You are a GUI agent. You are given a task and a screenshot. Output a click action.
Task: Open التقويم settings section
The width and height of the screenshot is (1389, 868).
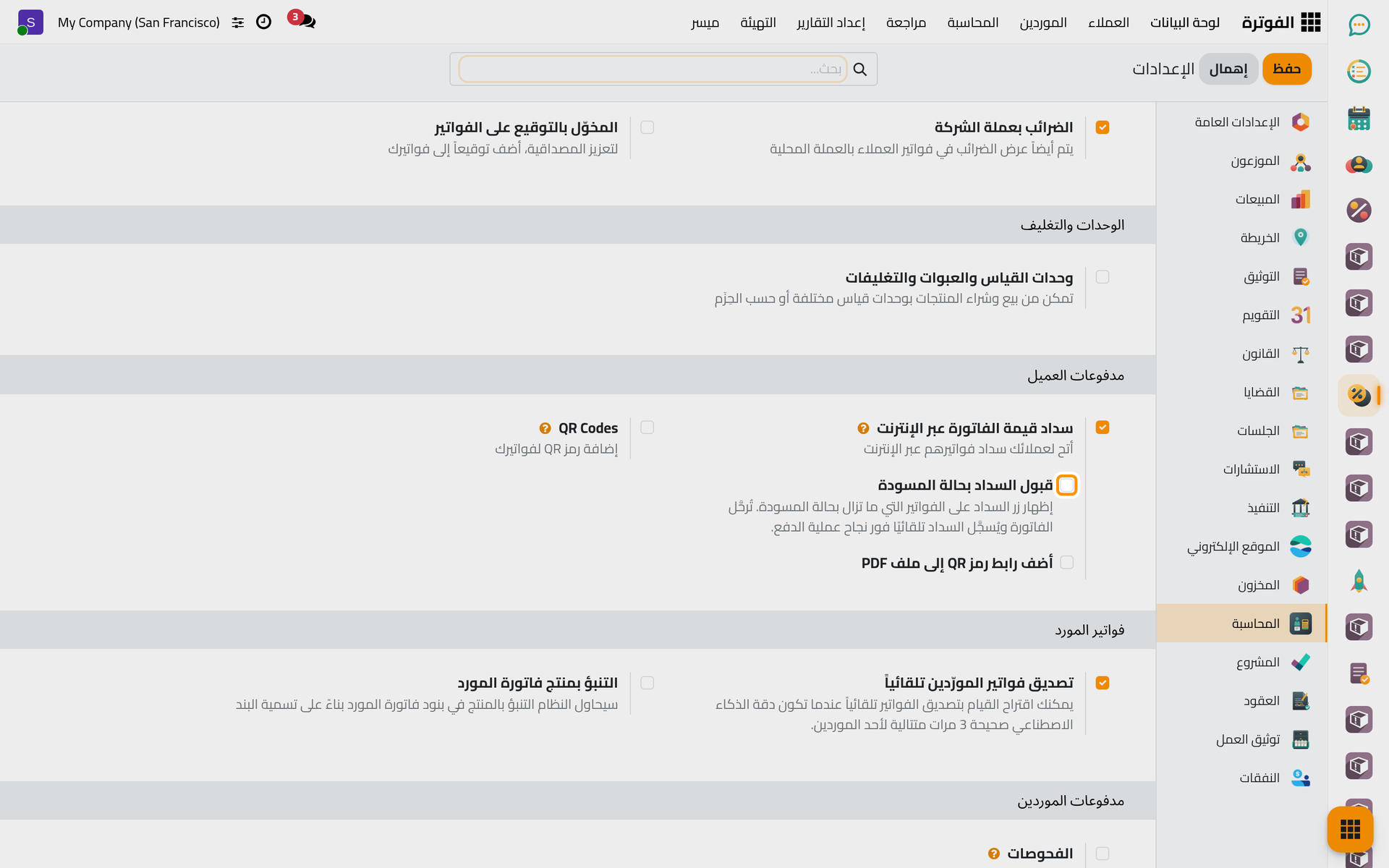(x=1241, y=315)
